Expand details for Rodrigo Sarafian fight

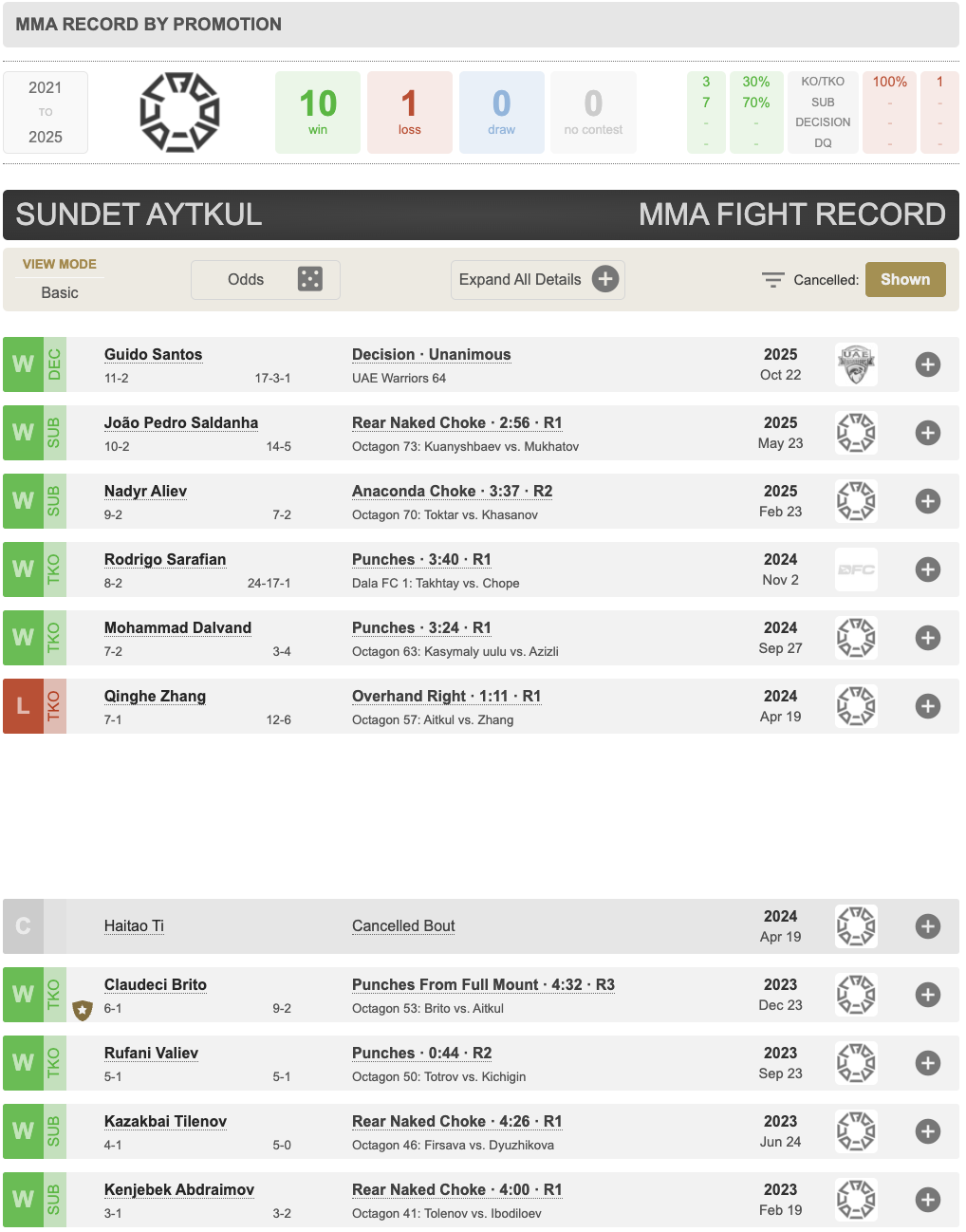click(x=927, y=569)
